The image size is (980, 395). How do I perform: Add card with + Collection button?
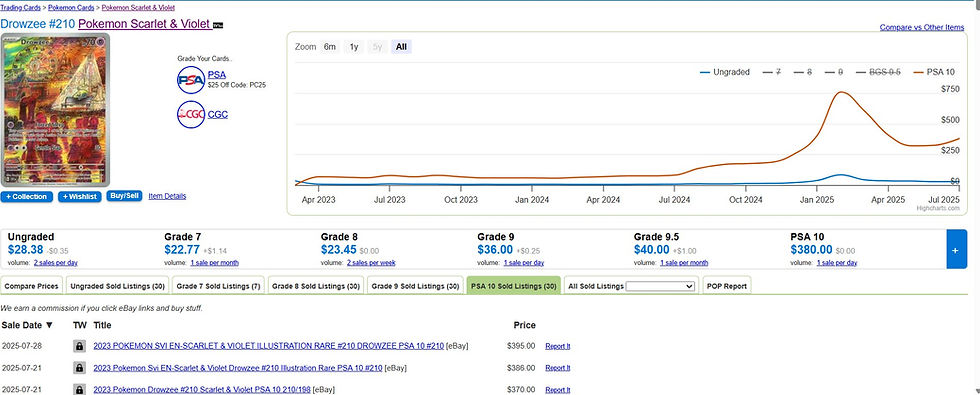click(27, 197)
